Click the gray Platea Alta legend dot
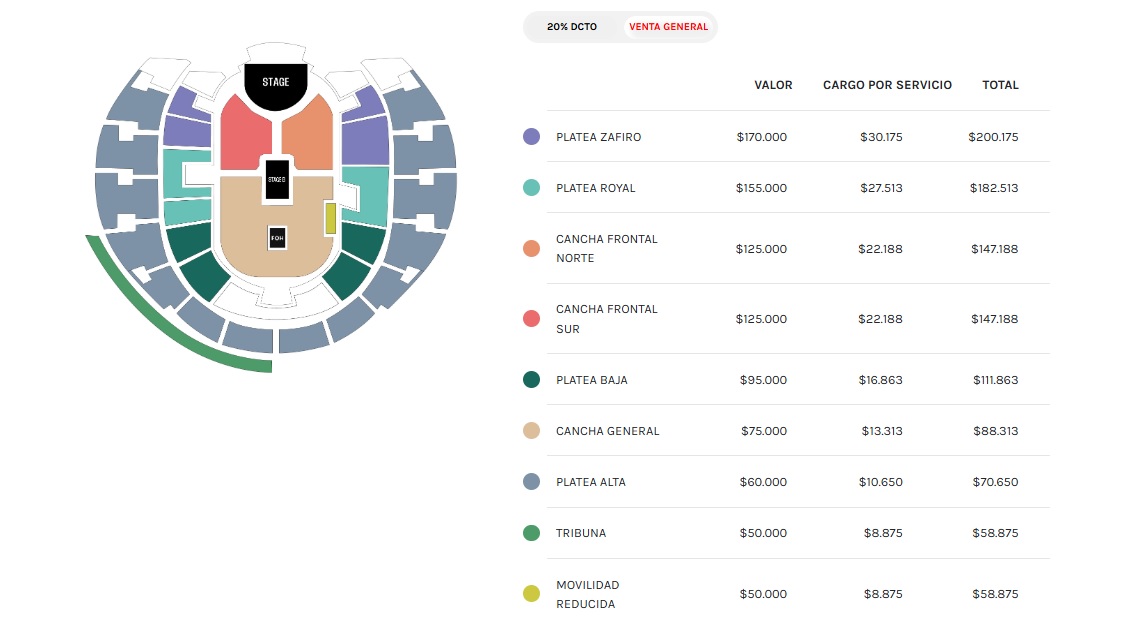 pyautogui.click(x=531, y=482)
